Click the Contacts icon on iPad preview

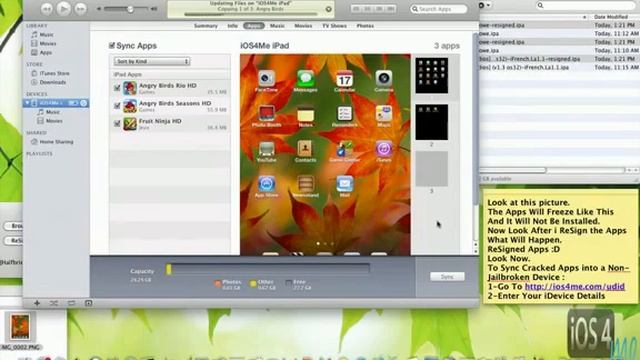[x=305, y=149]
